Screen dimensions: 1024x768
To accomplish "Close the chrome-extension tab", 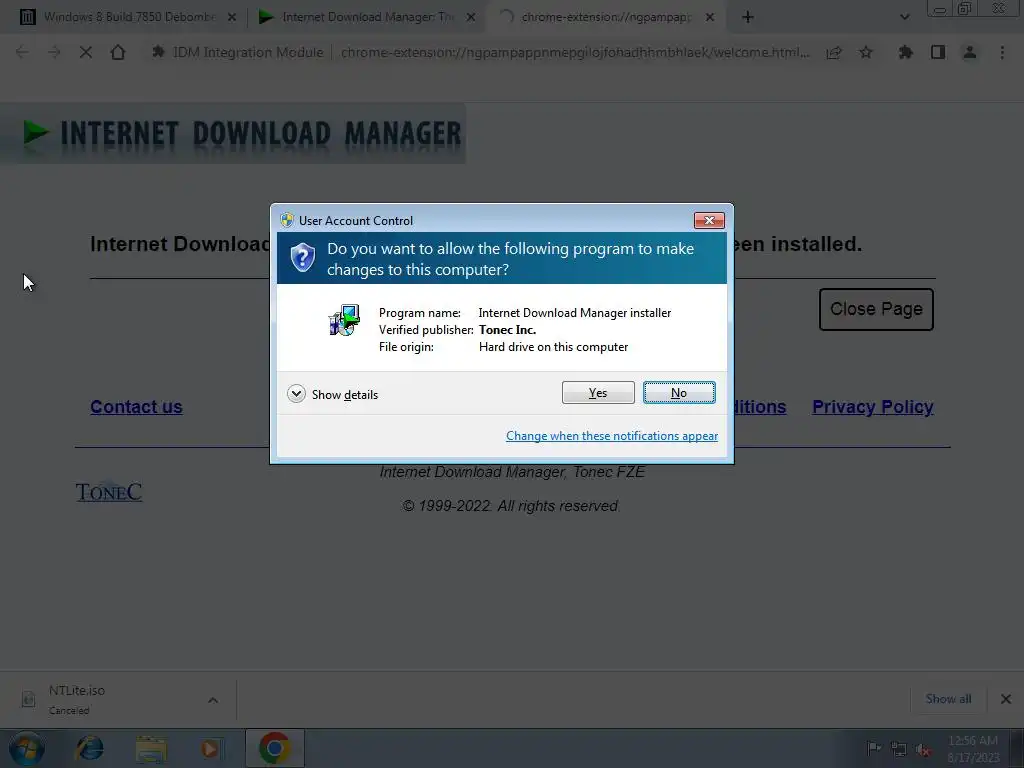I will click(x=710, y=18).
